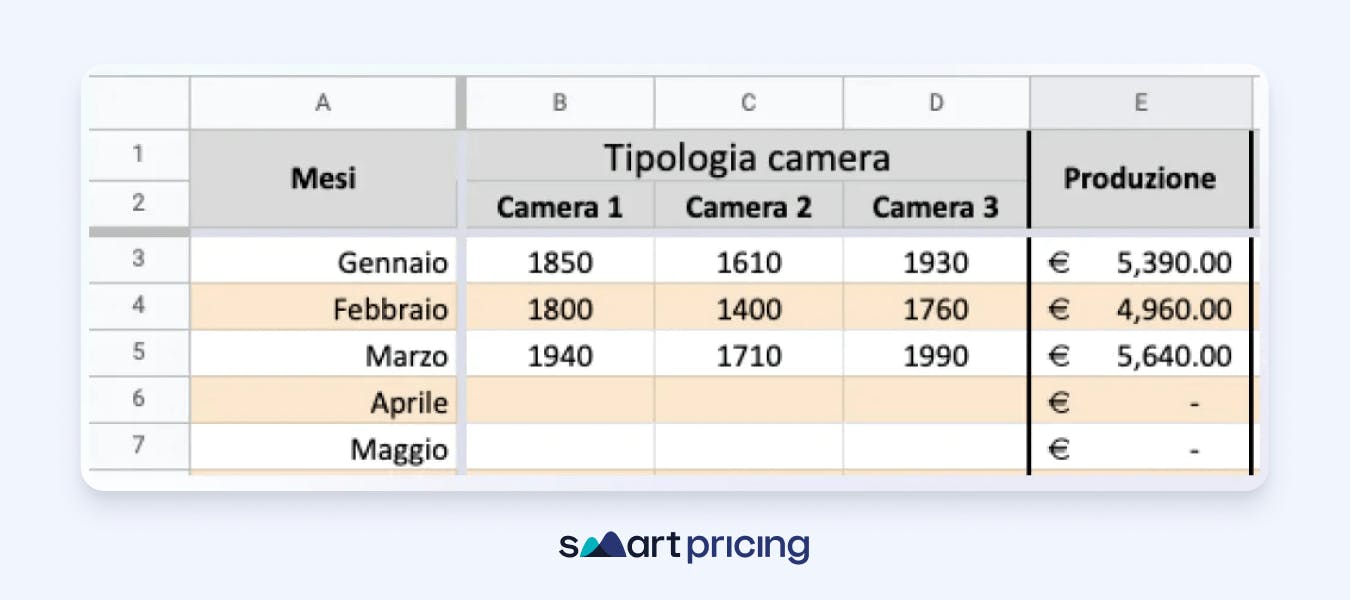
Task: Select row 6 header
Action: tap(138, 399)
